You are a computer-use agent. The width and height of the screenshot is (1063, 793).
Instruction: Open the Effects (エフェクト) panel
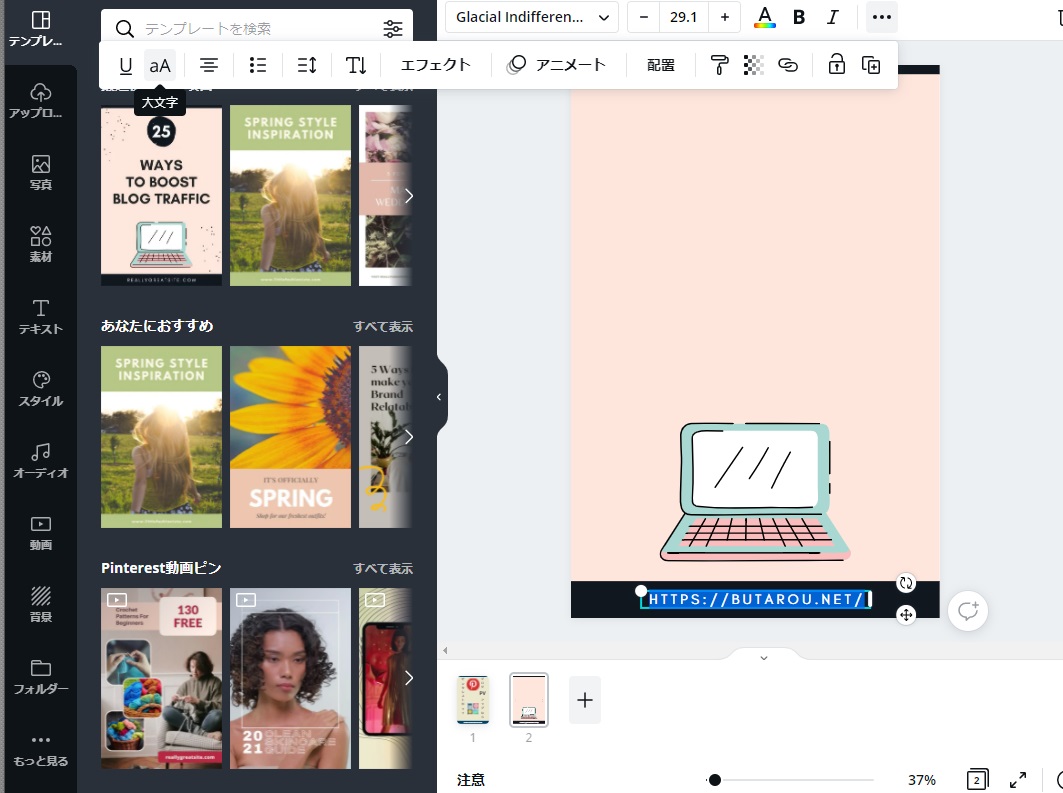point(435,65)
